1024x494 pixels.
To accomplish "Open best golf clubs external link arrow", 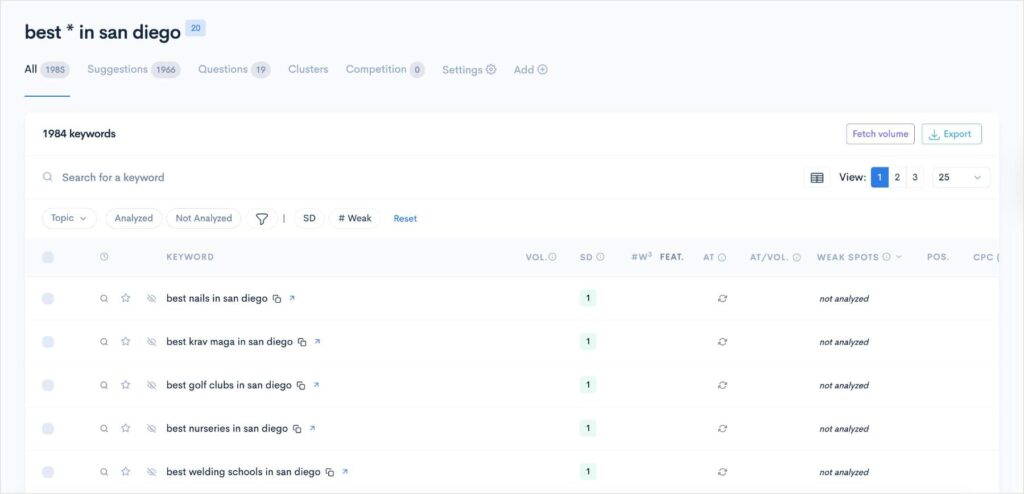I will point(316,385).
